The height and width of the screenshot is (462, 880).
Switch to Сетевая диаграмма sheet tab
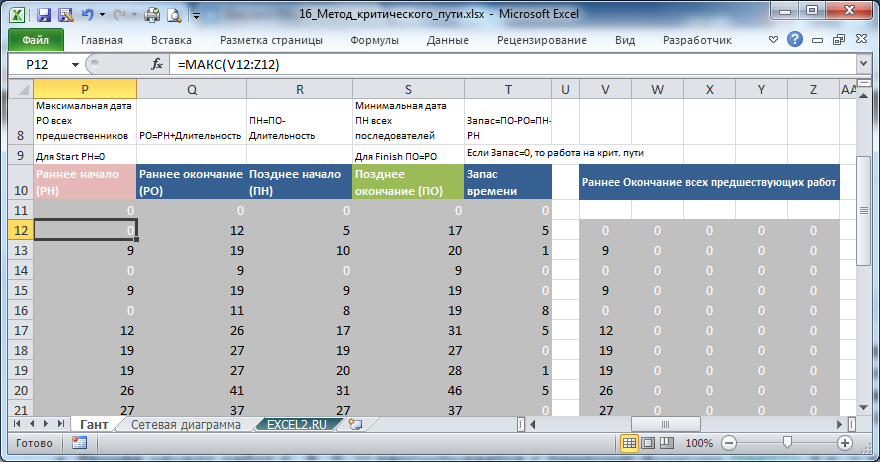tap(186, 424)
